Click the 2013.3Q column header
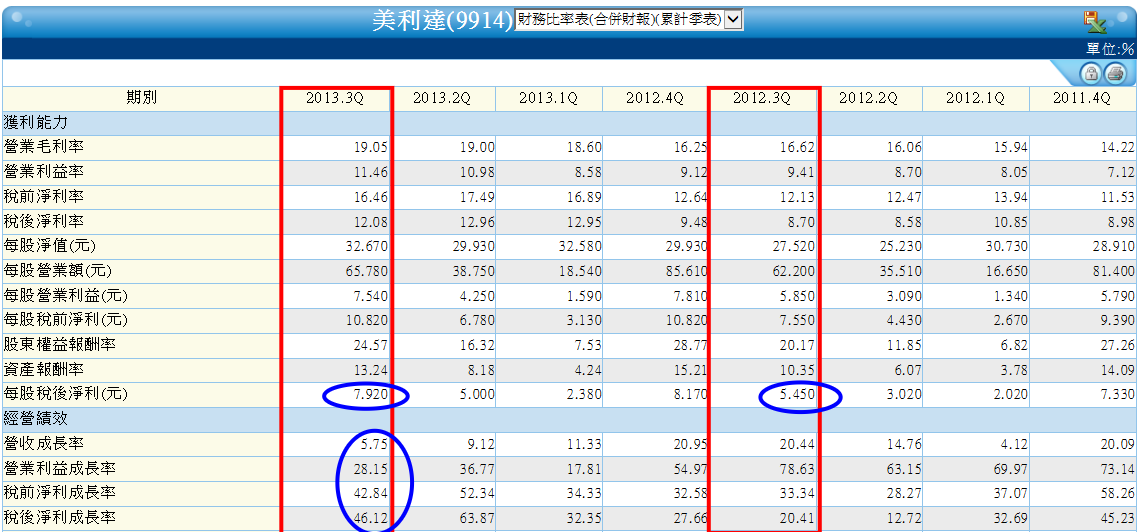This screenshot has width=1140, height=532. point(335,99)
